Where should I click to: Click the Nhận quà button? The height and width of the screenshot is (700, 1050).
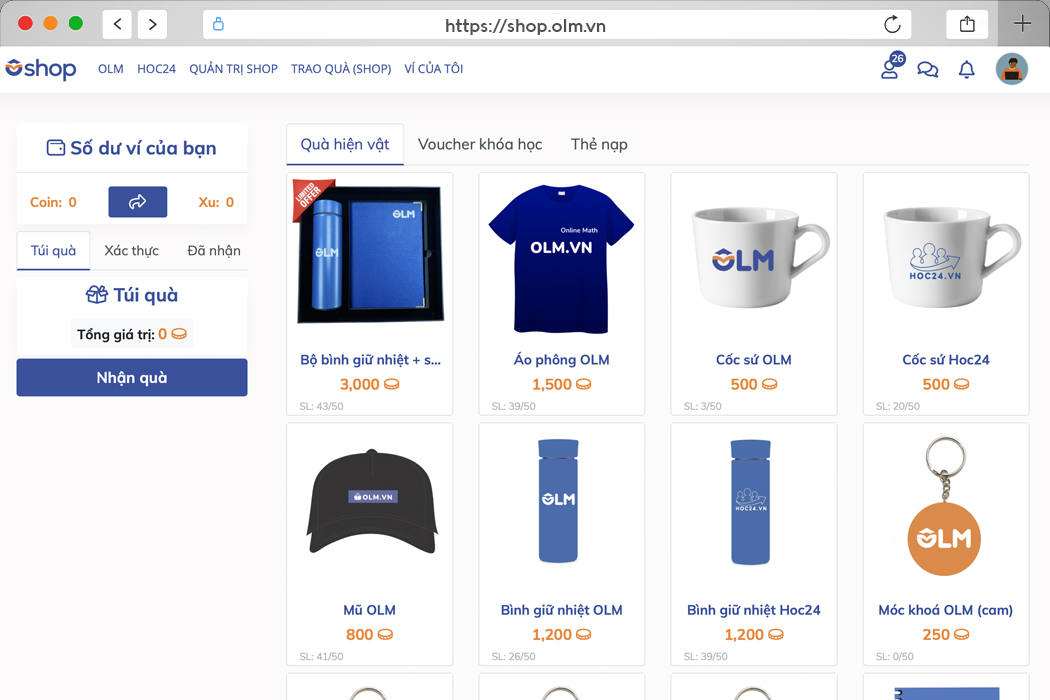pos(131,377)
